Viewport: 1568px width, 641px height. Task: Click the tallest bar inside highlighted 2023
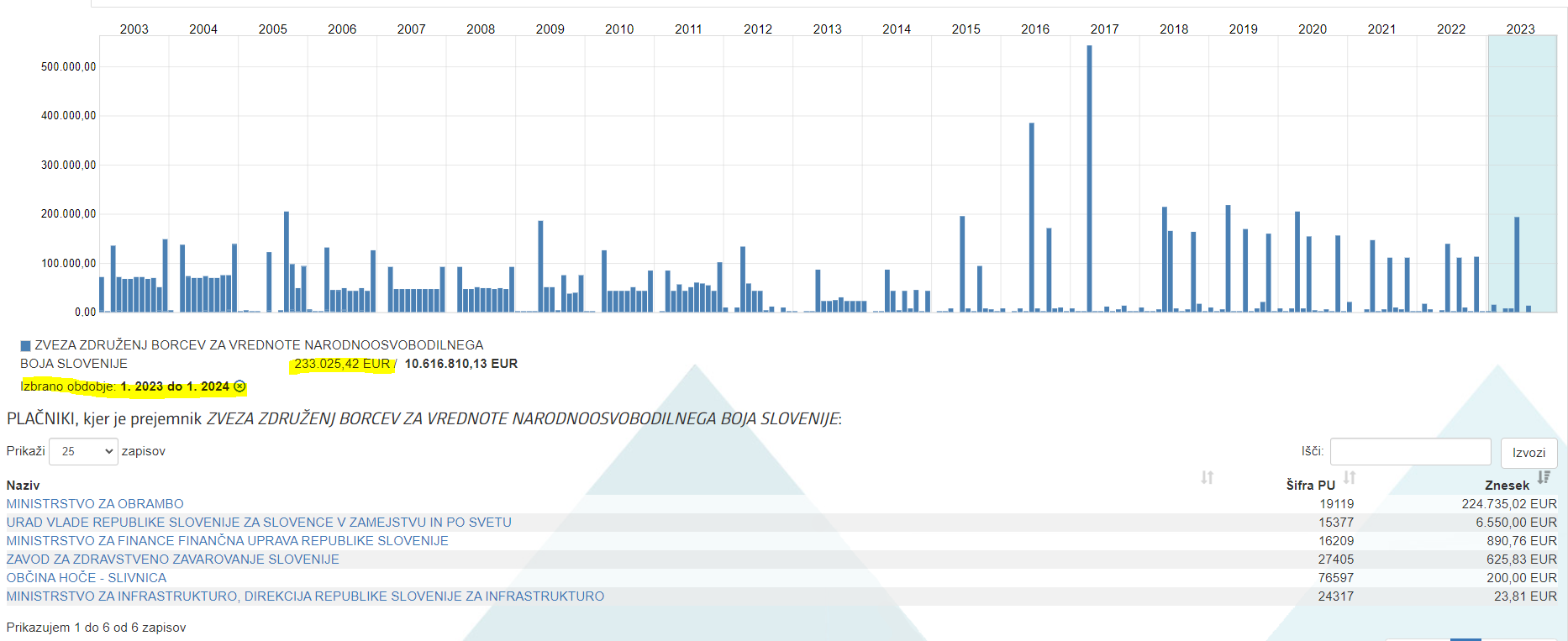pyautogui.click(x=1517, y=265)
